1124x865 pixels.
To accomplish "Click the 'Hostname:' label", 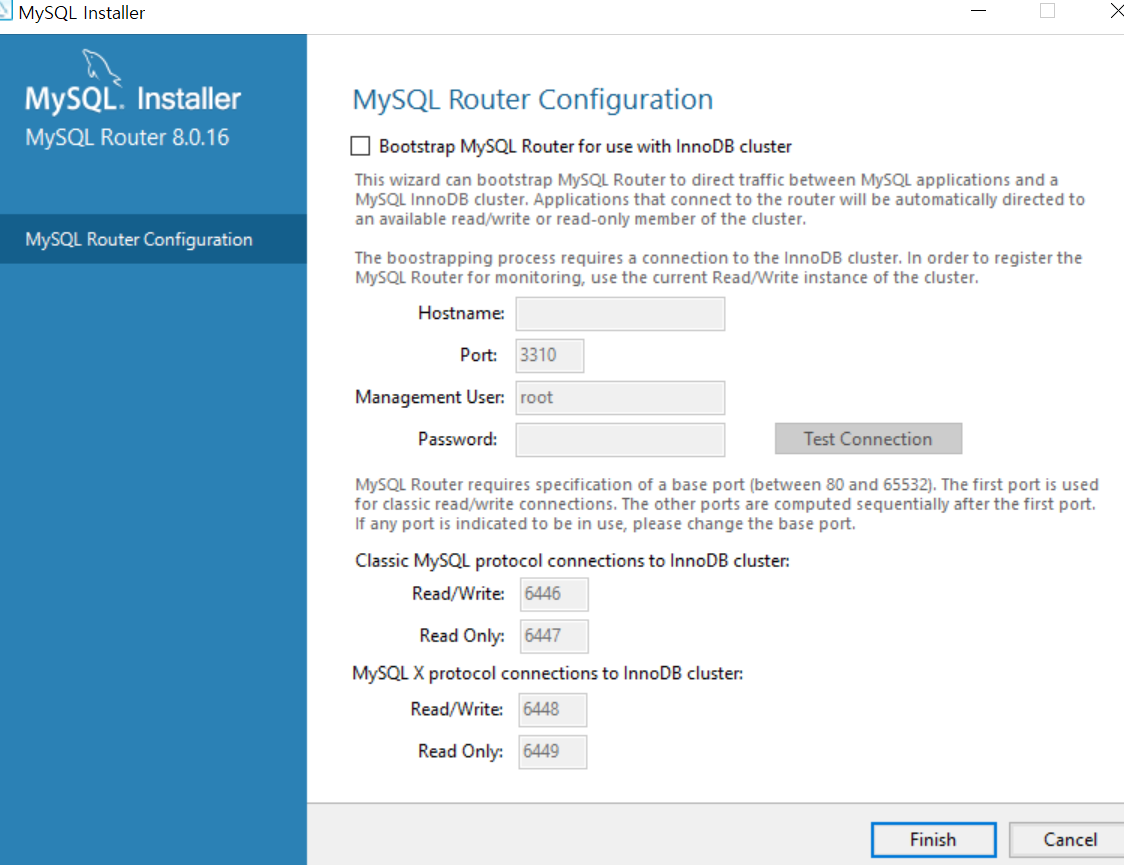I will tap(461, 313).
